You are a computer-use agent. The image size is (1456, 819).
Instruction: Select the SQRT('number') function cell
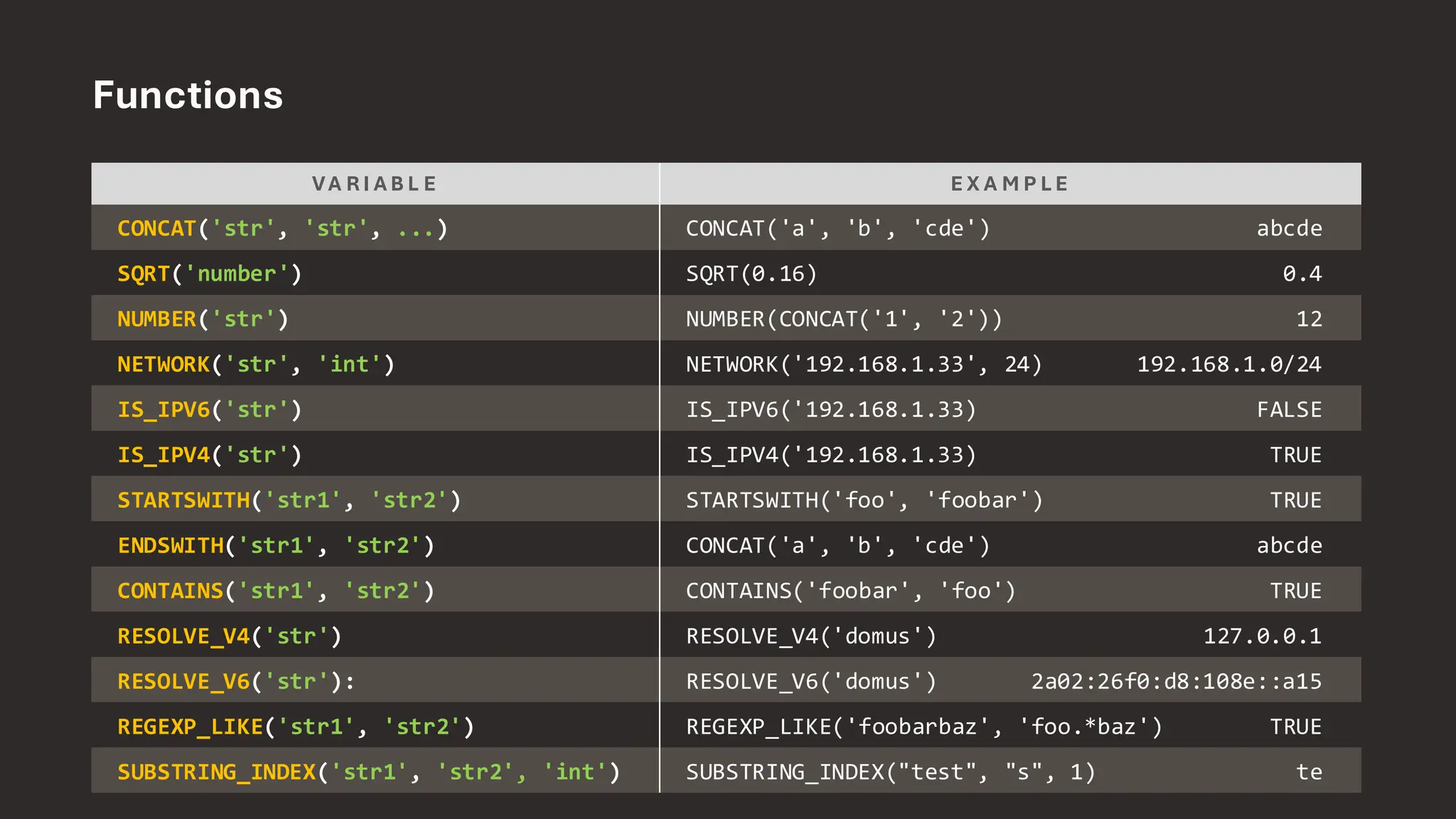pos(210,274)
